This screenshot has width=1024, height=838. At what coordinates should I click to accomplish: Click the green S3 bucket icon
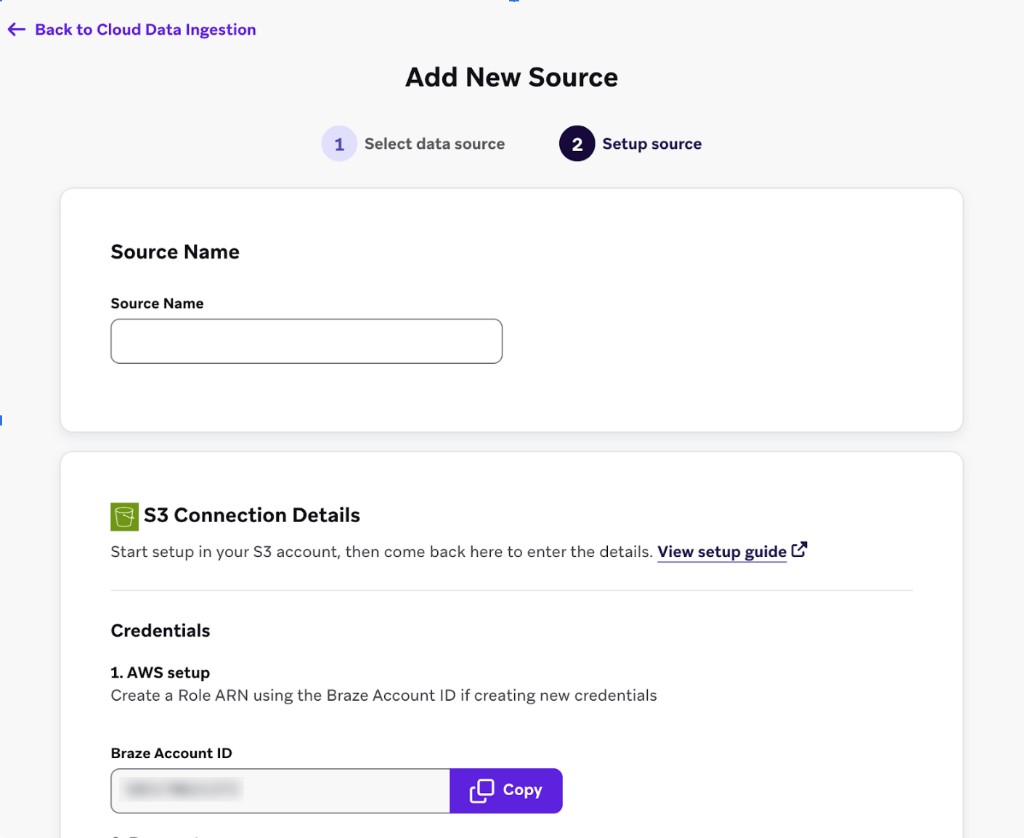click(x=124, y=516)
